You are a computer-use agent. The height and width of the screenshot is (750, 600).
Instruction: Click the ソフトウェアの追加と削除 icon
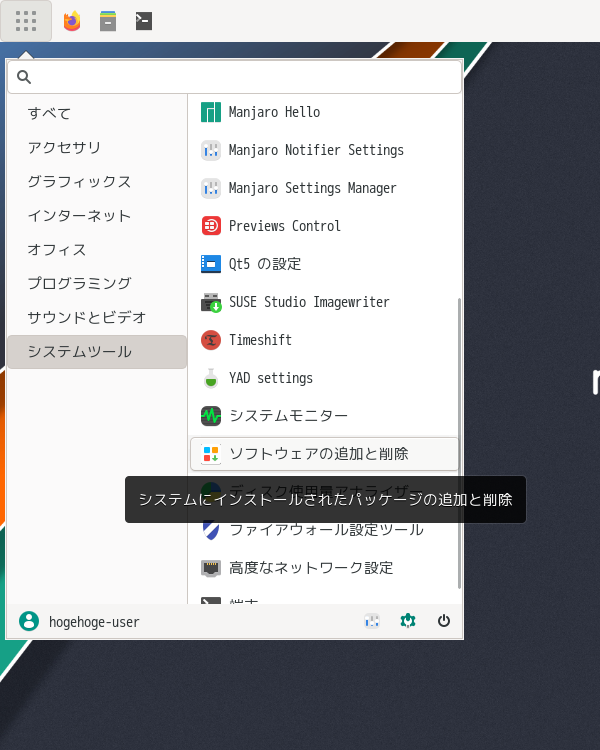tap(211, 454)
